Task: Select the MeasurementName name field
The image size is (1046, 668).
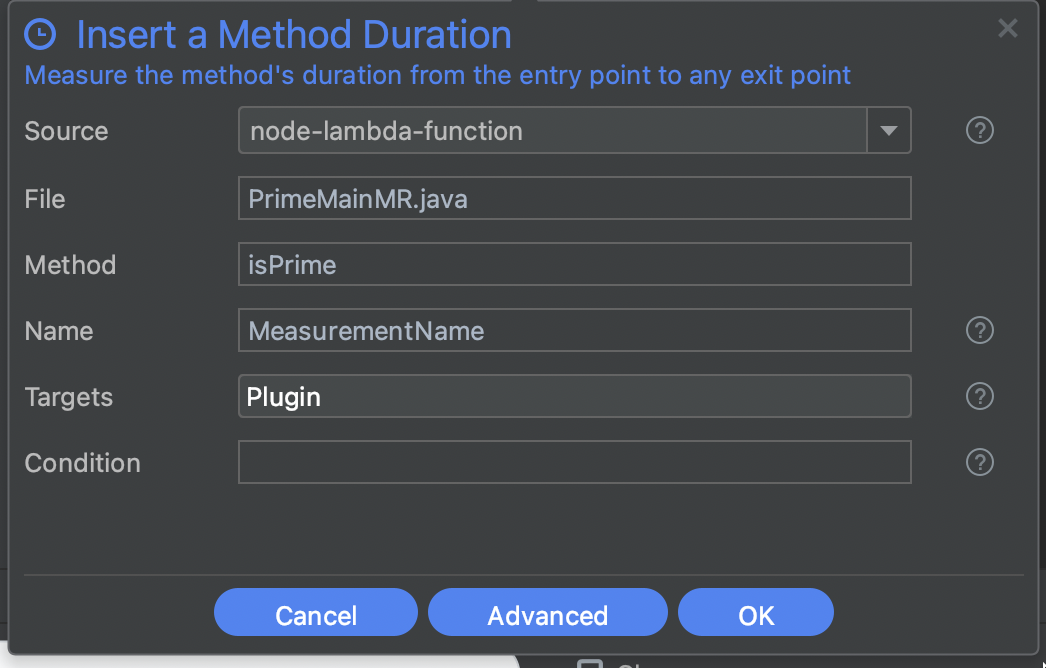Action: pyautogui.click(x=574, y=330)
